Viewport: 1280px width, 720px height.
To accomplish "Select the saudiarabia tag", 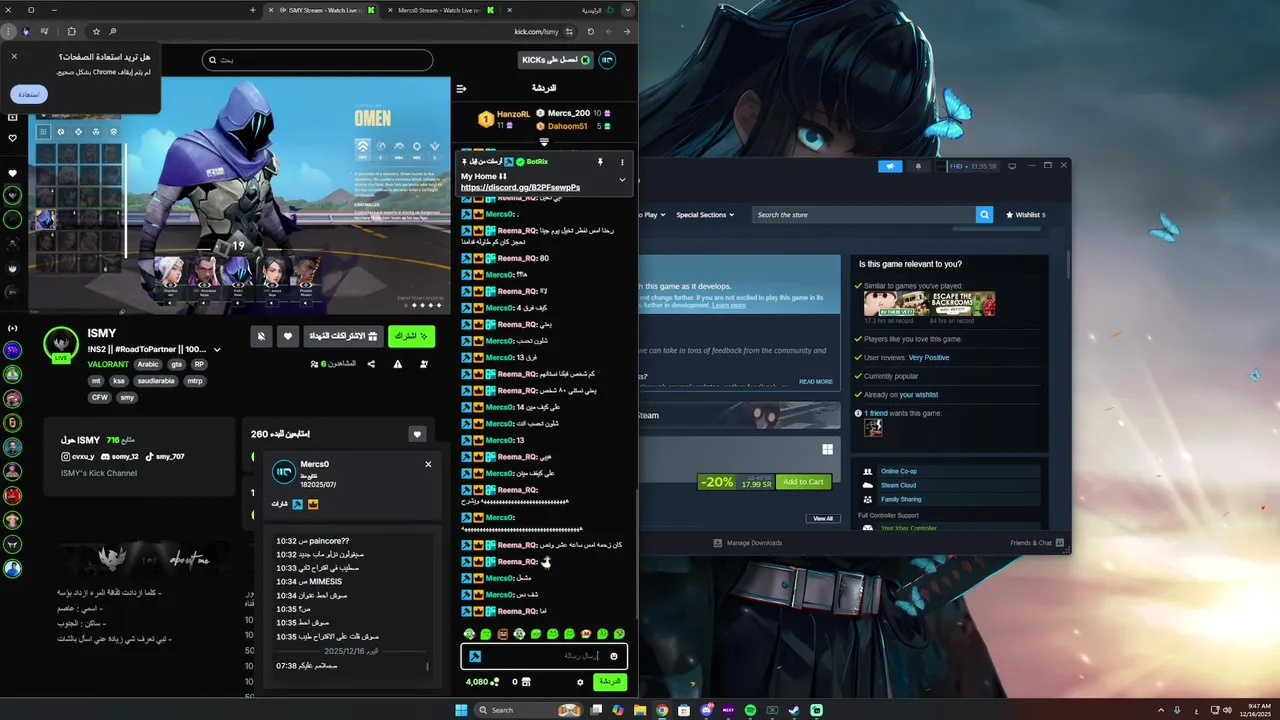I will click(157, 381).
